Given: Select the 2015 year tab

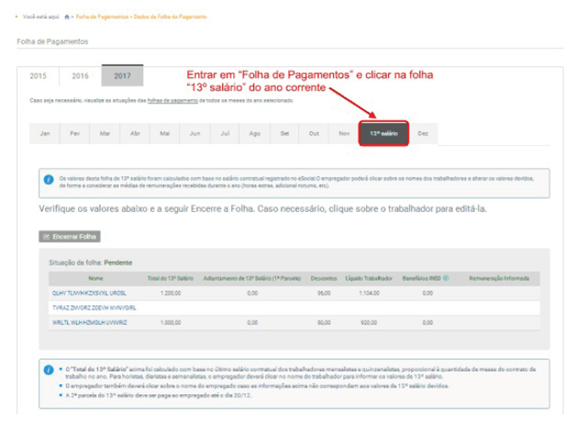Looking at the screenshot, I should point(38,76).
